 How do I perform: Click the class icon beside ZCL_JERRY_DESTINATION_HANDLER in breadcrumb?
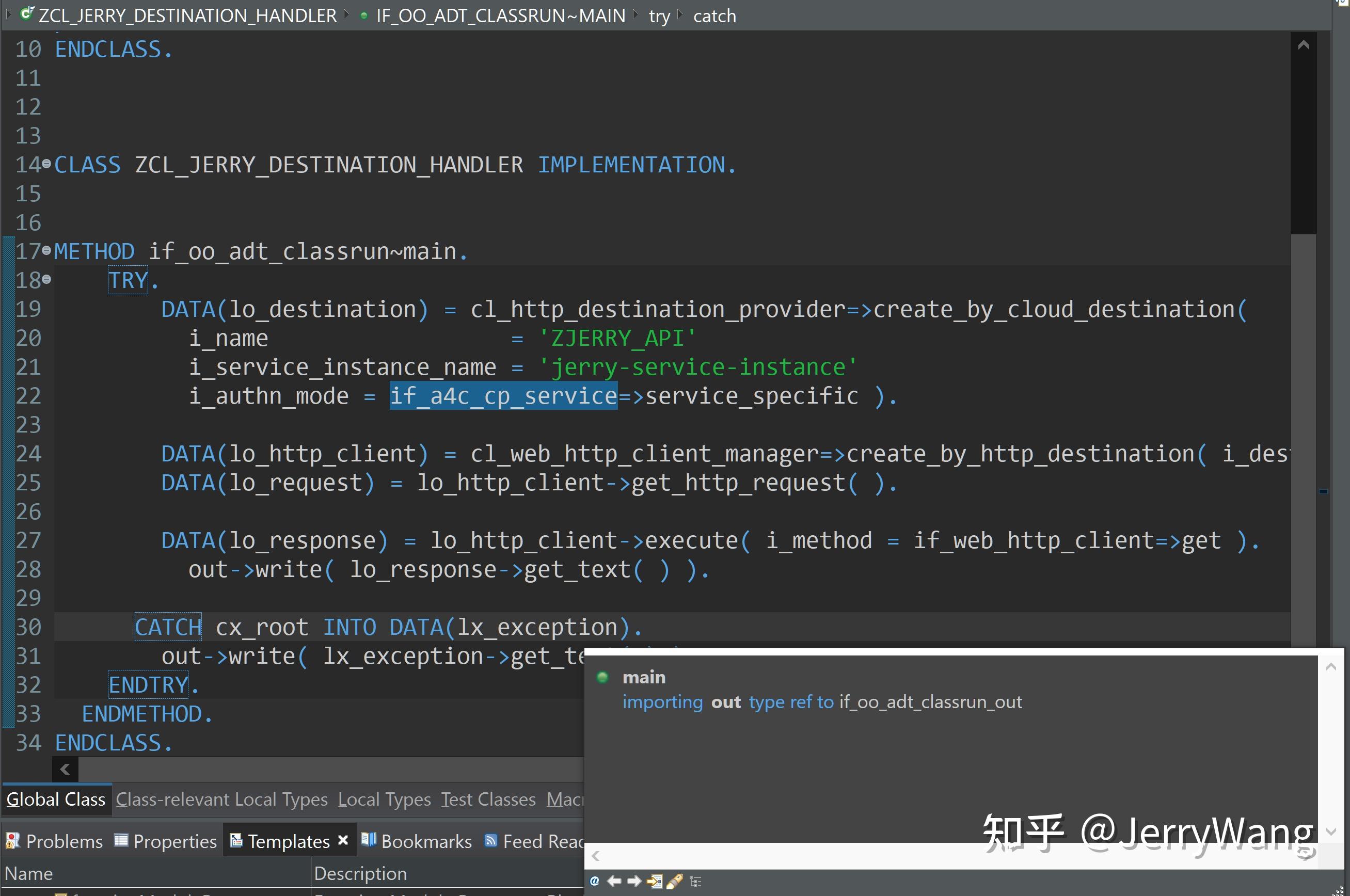27,15
